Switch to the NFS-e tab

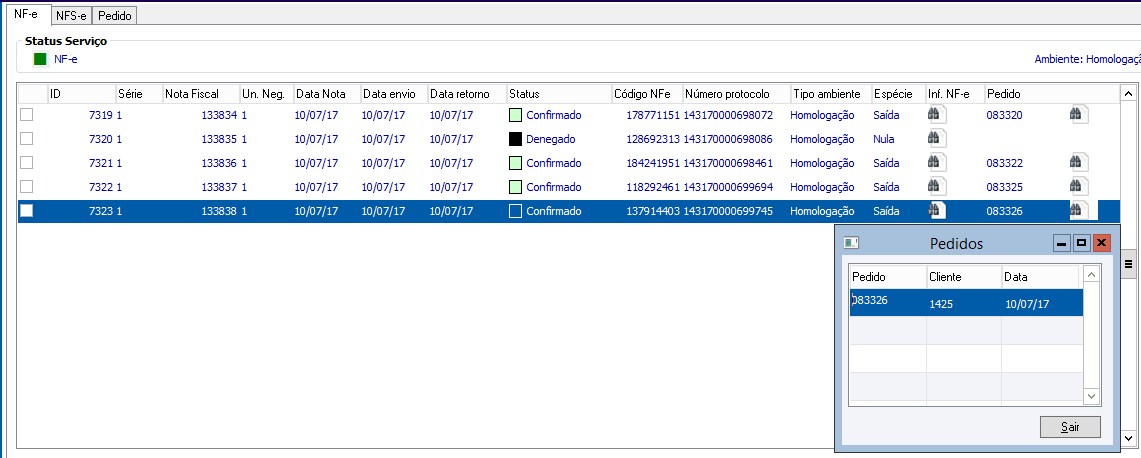[x=73, y=16]
